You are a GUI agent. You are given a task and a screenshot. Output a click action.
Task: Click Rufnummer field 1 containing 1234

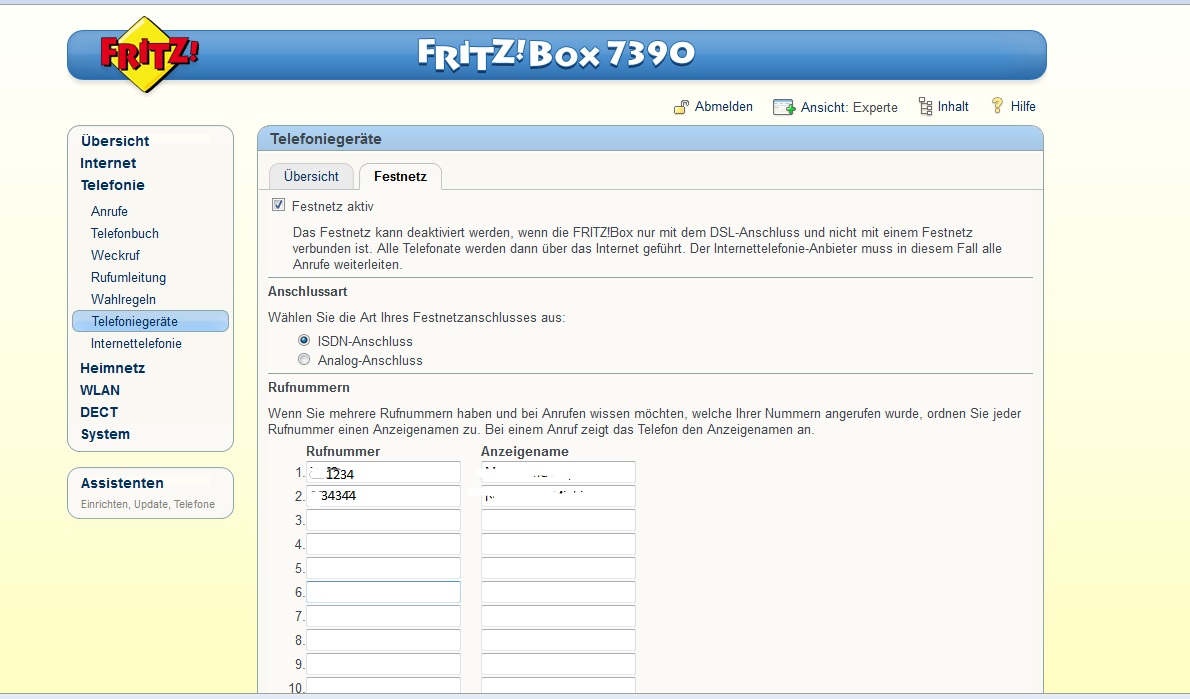[383, 472]
